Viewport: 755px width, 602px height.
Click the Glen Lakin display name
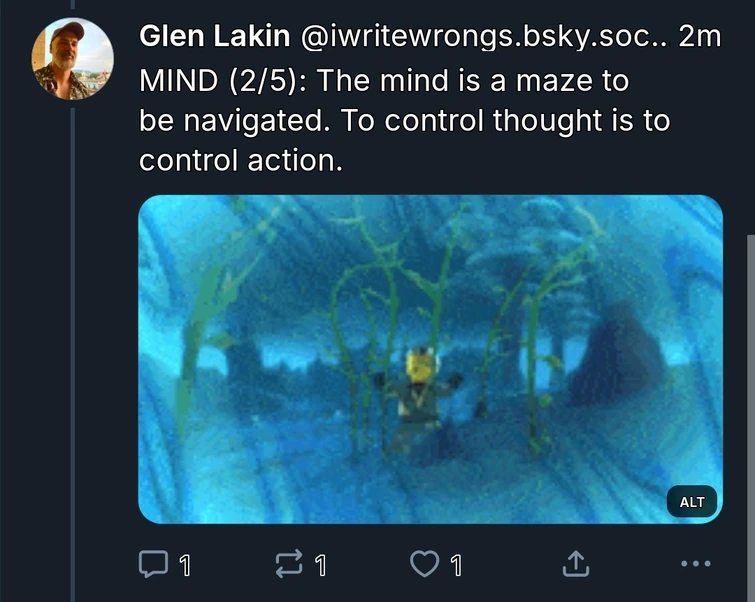tap(212, 38)
